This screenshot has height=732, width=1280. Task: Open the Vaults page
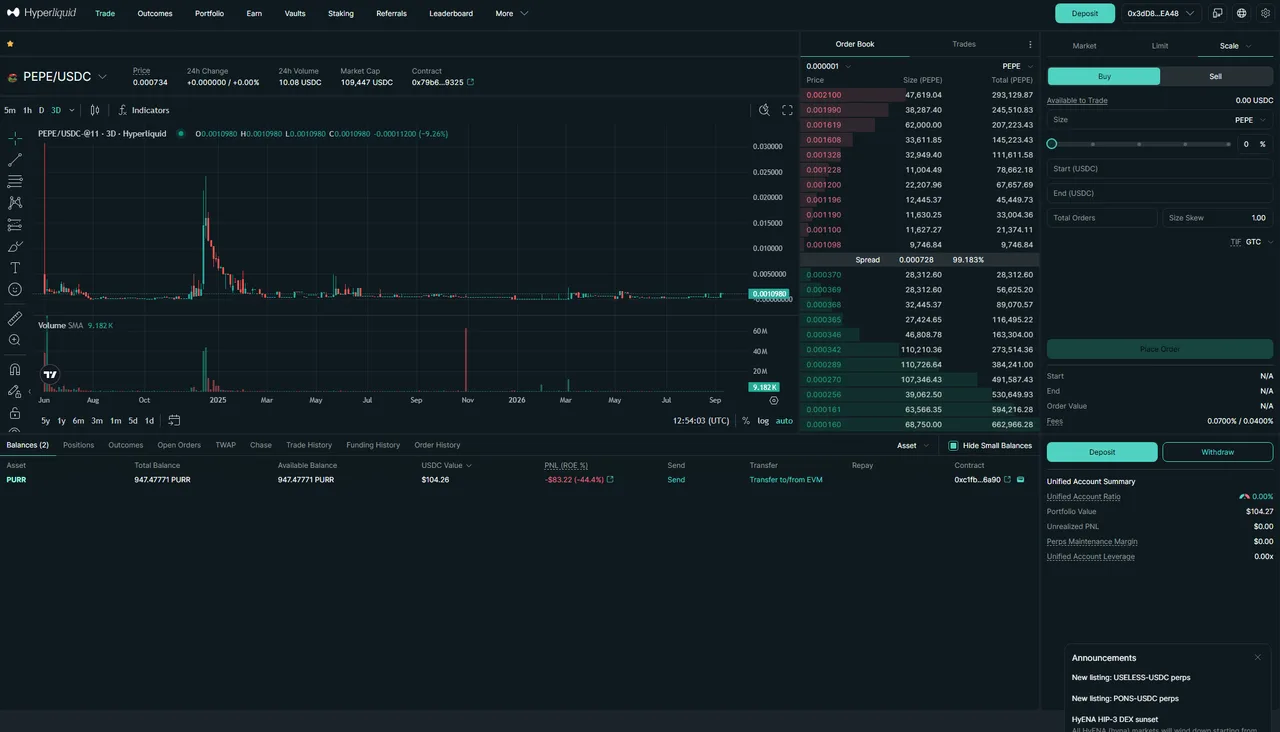point(295,14)
